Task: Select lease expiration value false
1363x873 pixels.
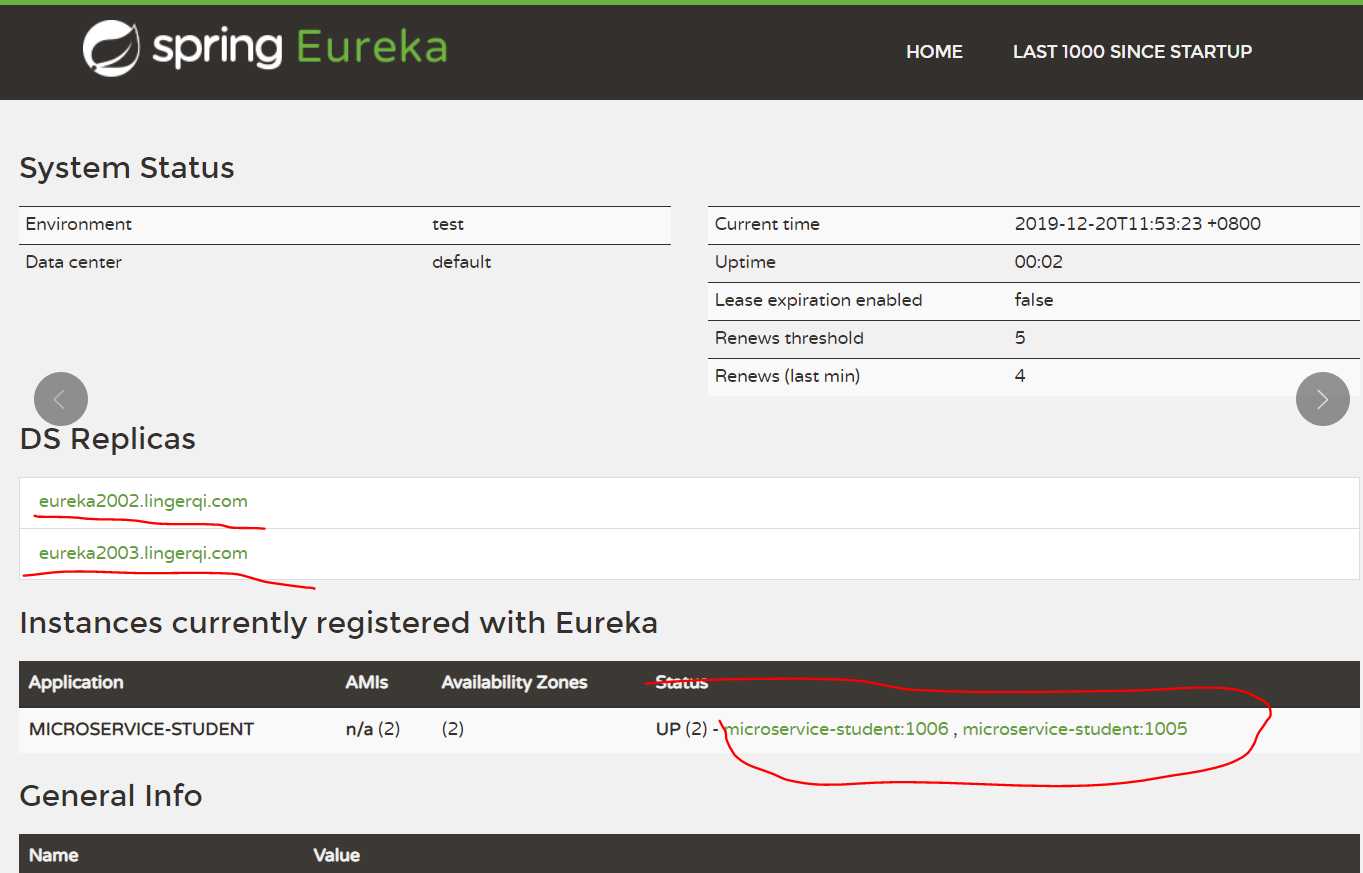Action: point(1034,300)
